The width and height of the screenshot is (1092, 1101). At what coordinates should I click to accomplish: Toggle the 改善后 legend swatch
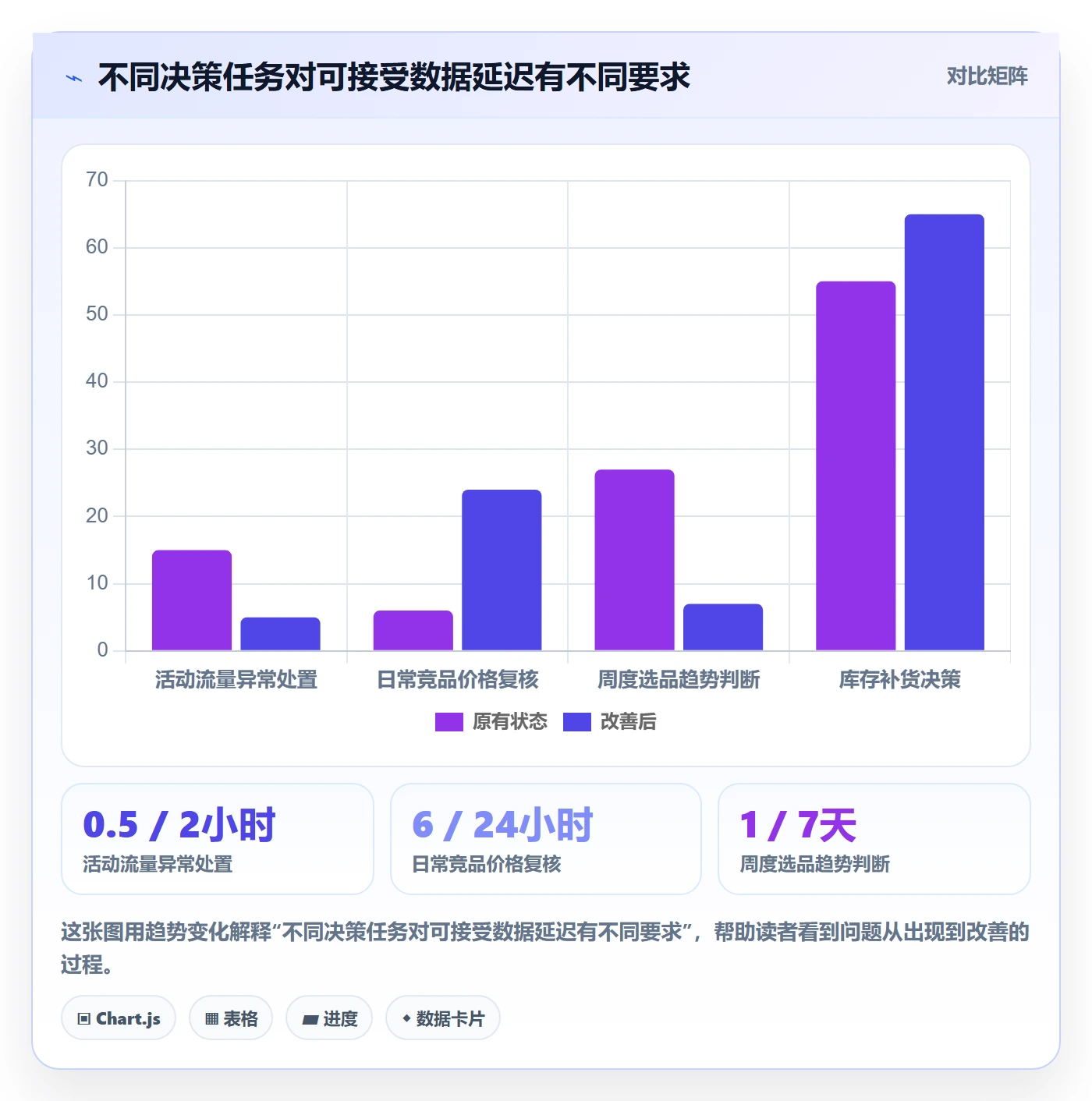pos(576,722)
